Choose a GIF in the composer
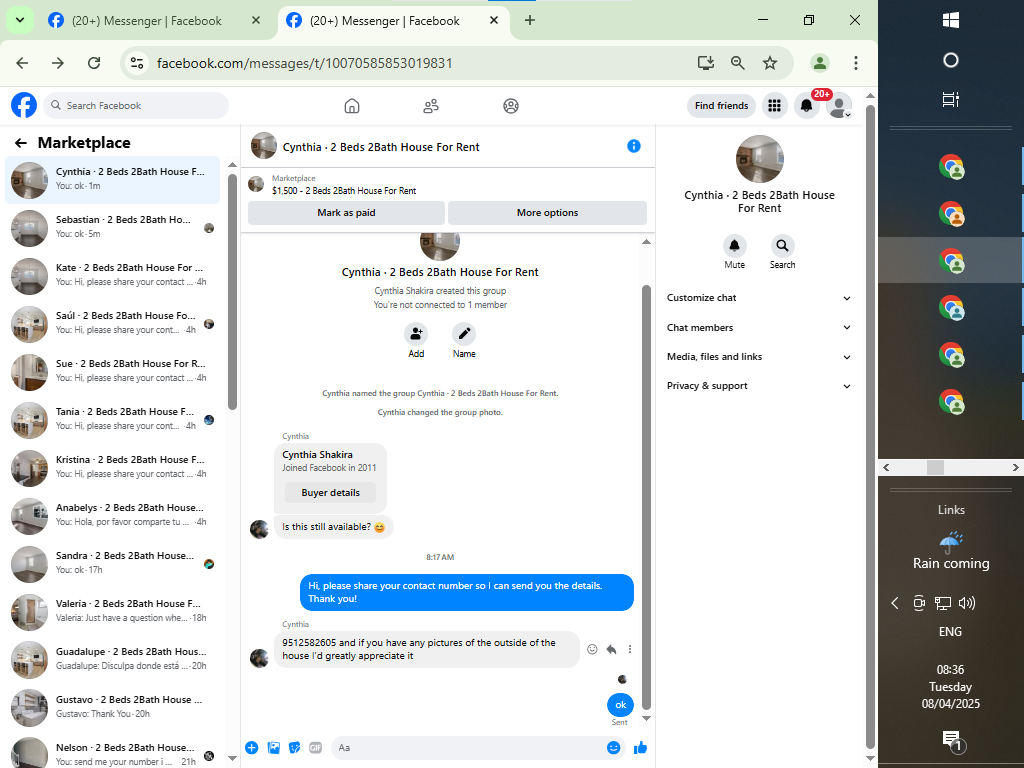The height and width of the screenshot is (768, 1024). point(315,748)
